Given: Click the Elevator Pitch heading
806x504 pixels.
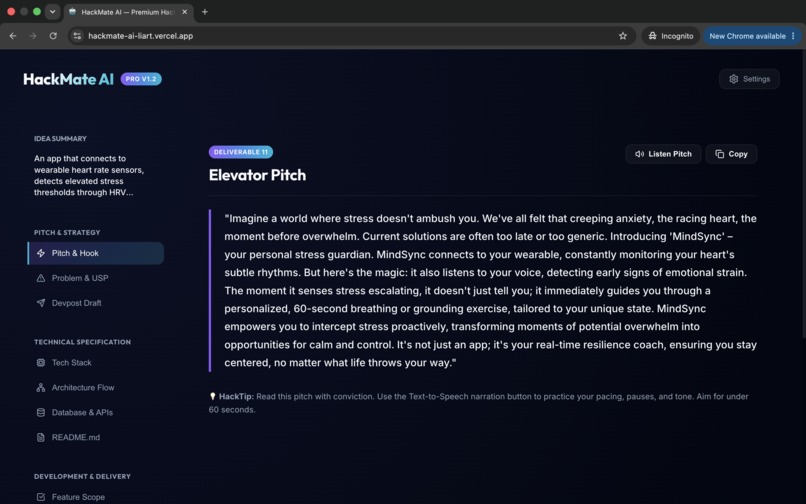Looking at the screenshot, I should (257, 175).
